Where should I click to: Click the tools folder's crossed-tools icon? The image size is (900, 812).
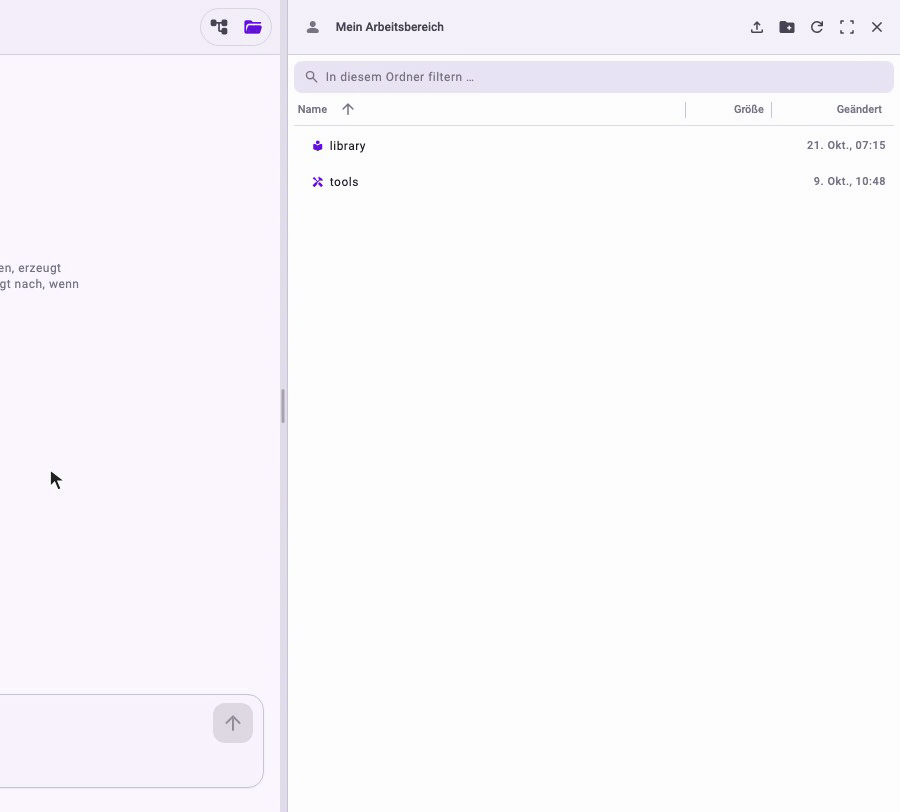[317, 182]
